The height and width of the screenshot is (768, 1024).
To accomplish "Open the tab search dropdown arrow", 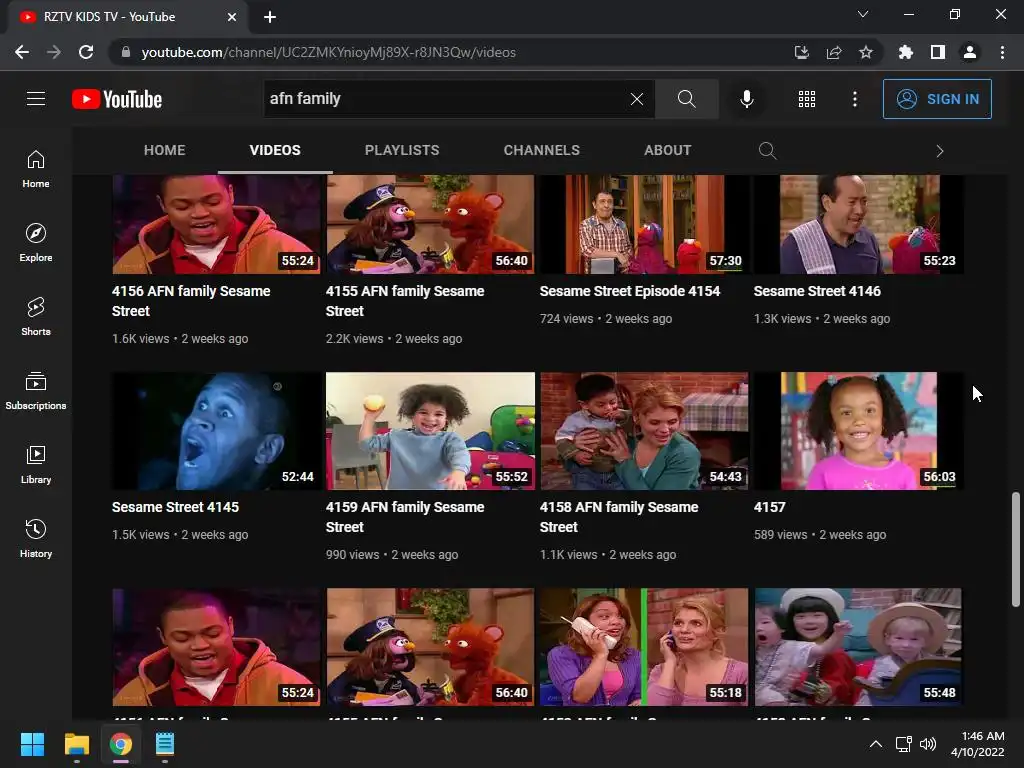I will point(863,14).
